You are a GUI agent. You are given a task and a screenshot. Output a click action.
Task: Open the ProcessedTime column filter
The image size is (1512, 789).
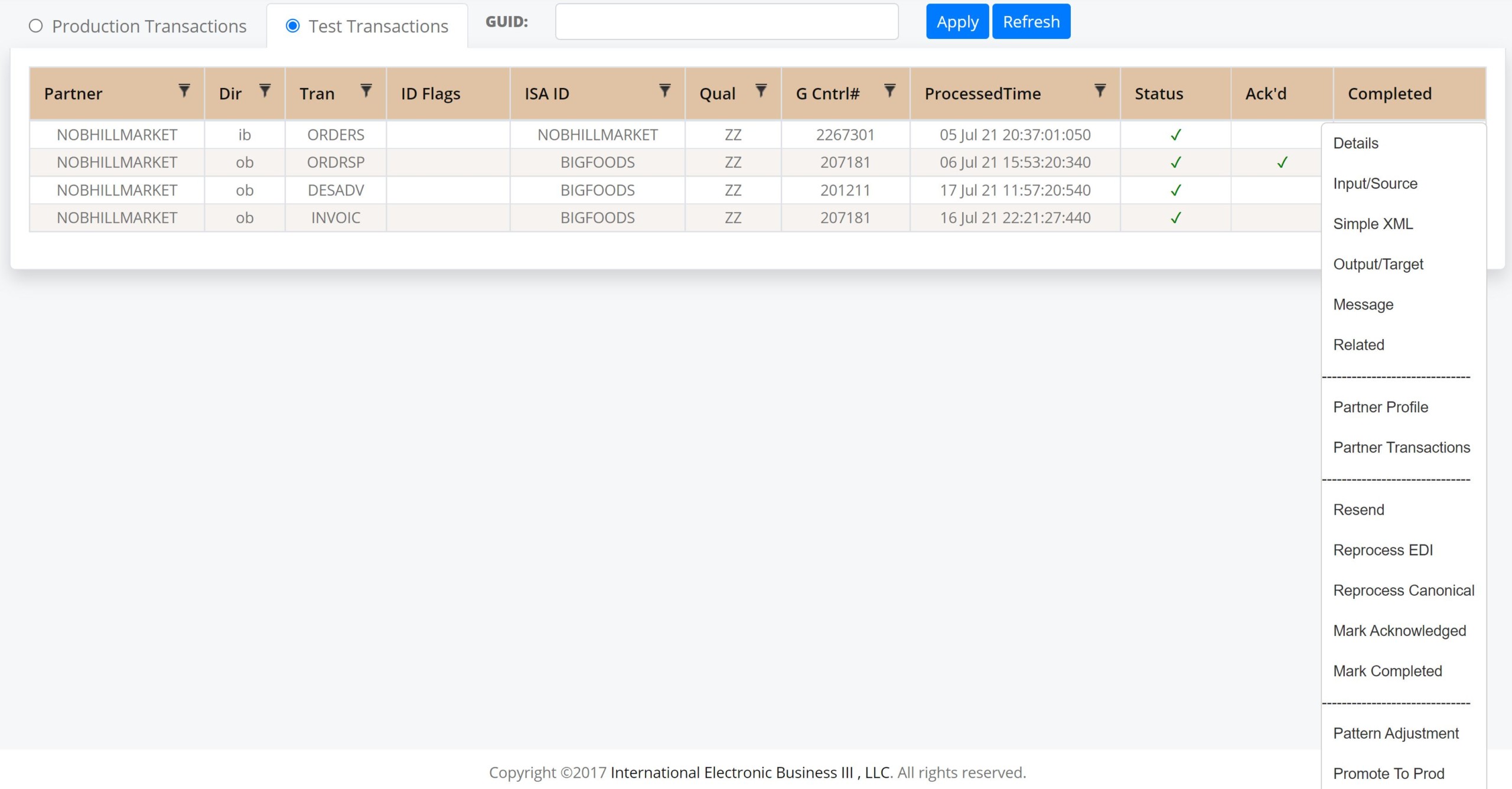click(1100, 90)
